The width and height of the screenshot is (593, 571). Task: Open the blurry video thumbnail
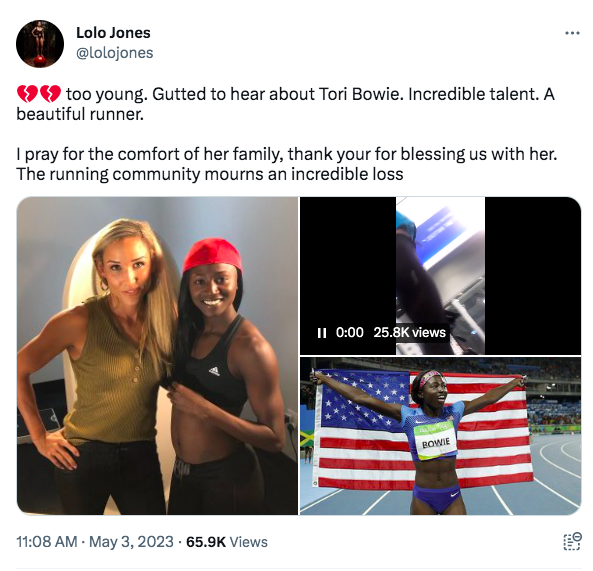(440, 276)
